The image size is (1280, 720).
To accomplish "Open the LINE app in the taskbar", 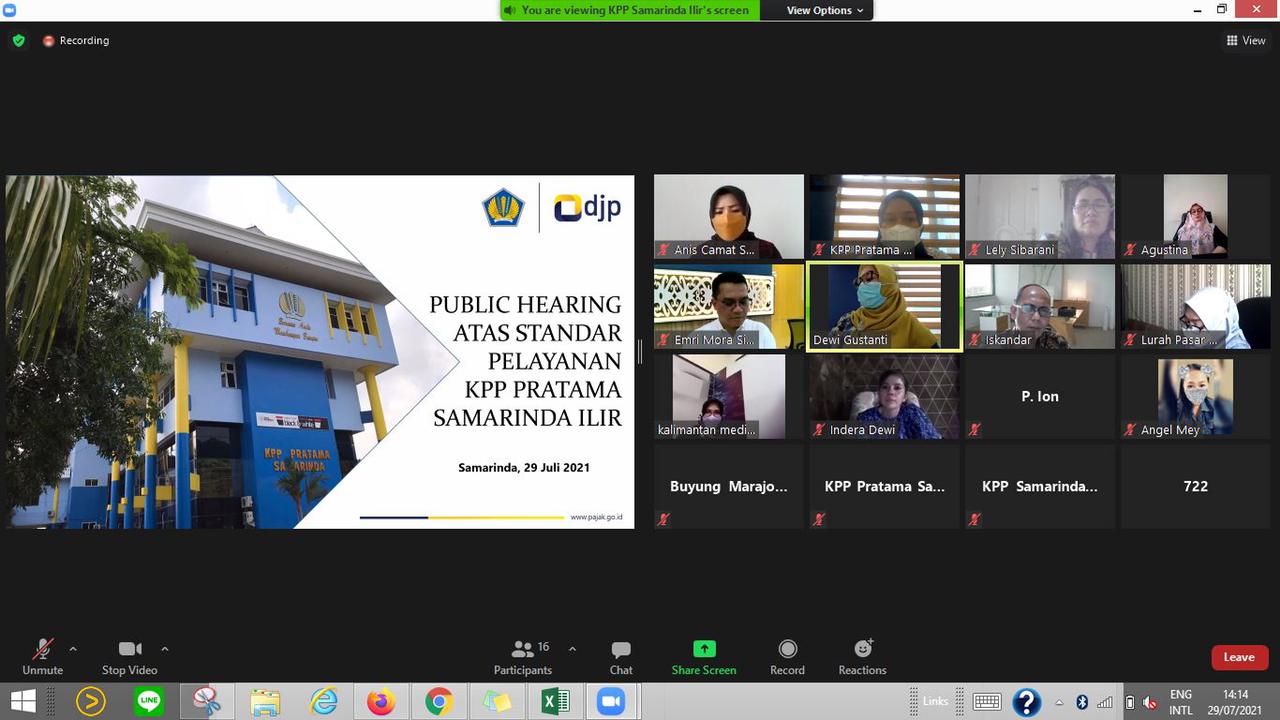I will tap(149, 702).
